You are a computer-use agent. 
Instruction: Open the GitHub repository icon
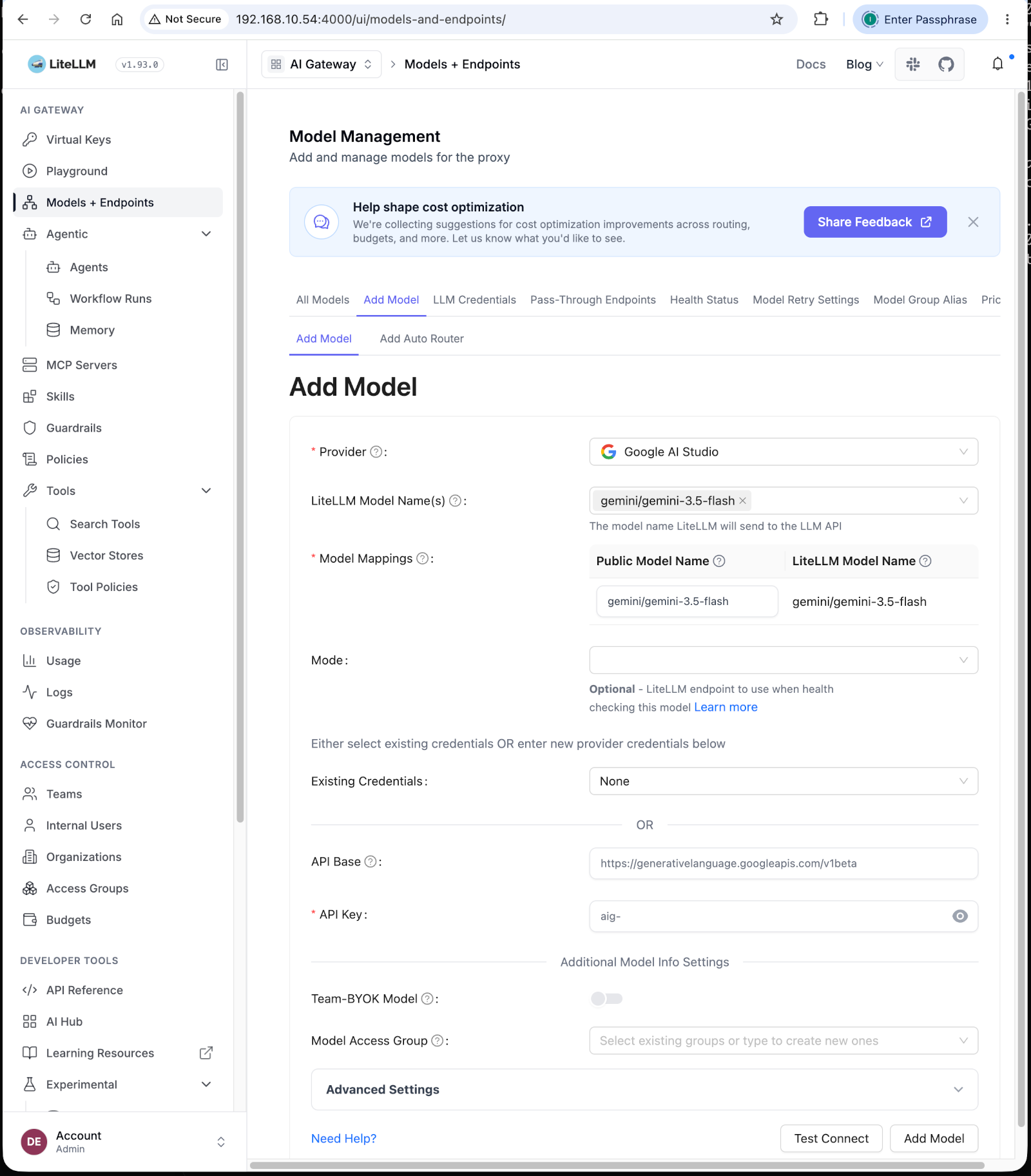[x=946, y=64]
